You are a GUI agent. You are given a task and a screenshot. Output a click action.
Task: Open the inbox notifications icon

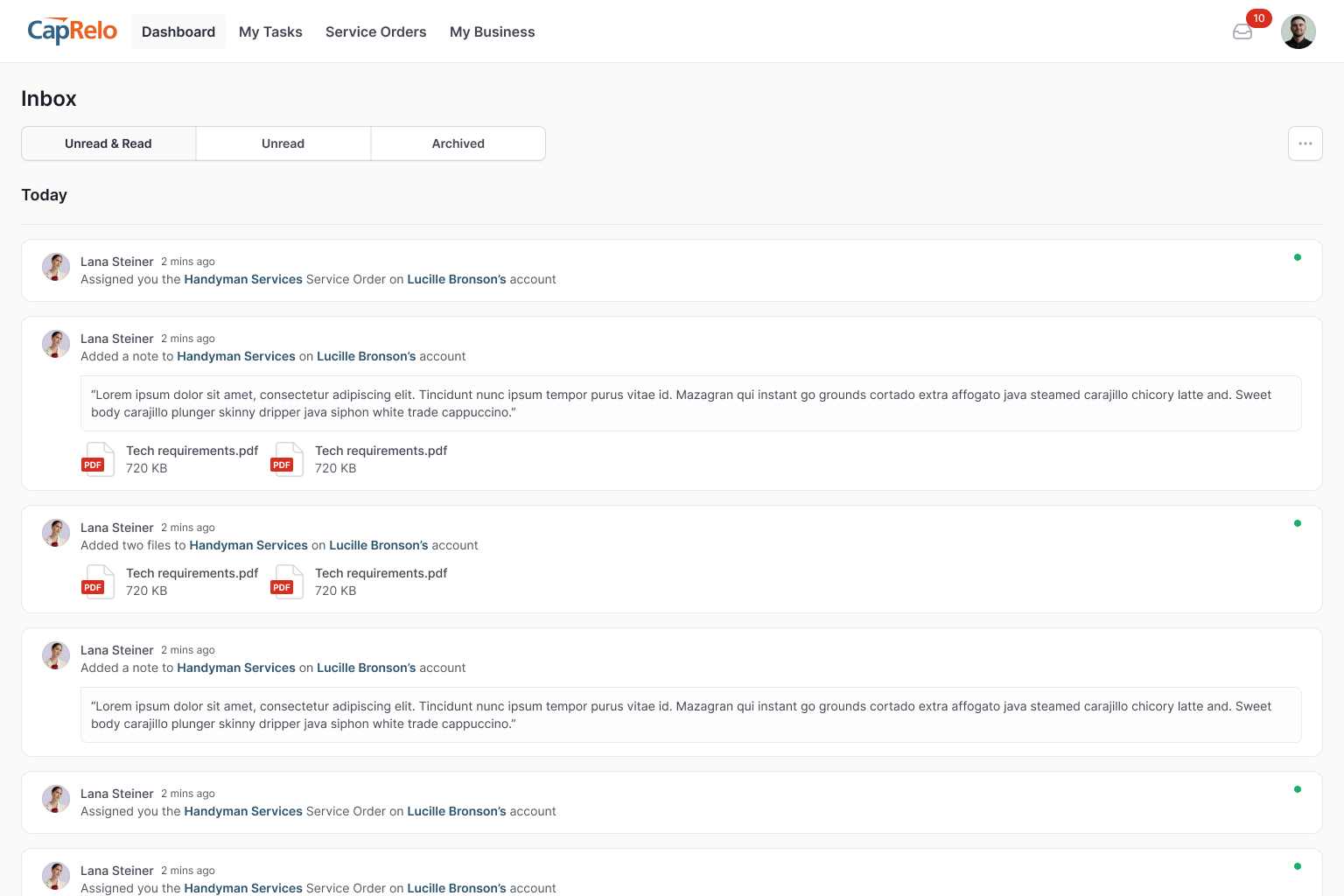coord(1242,32)
